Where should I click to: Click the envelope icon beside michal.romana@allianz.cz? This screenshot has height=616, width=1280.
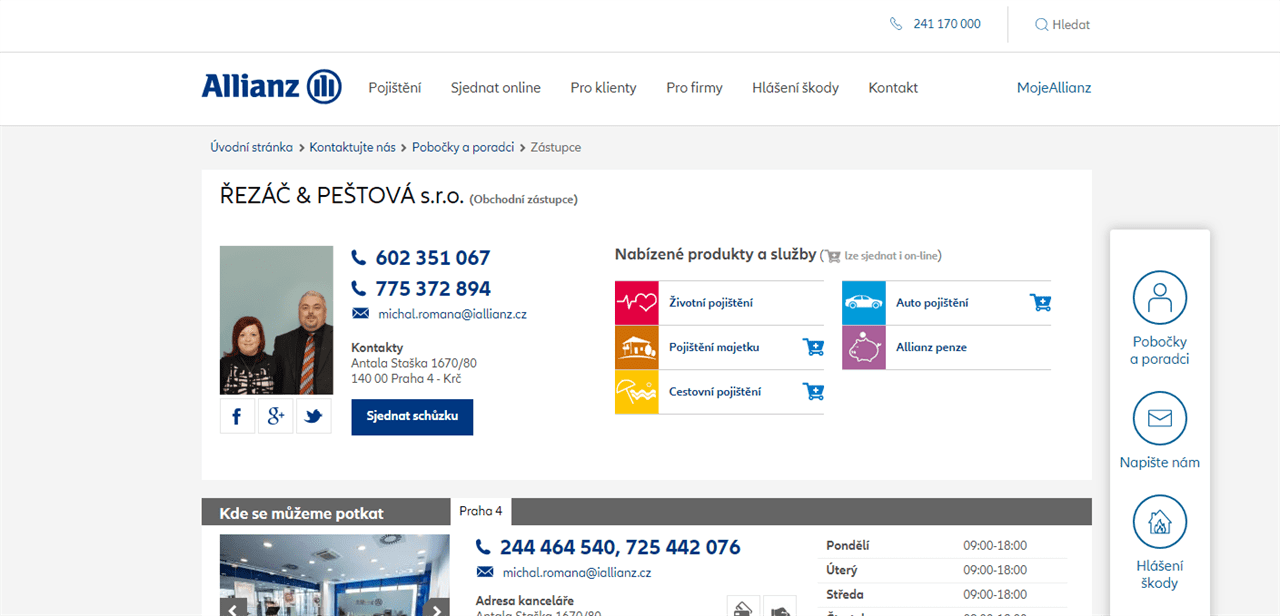click(485, 572)
